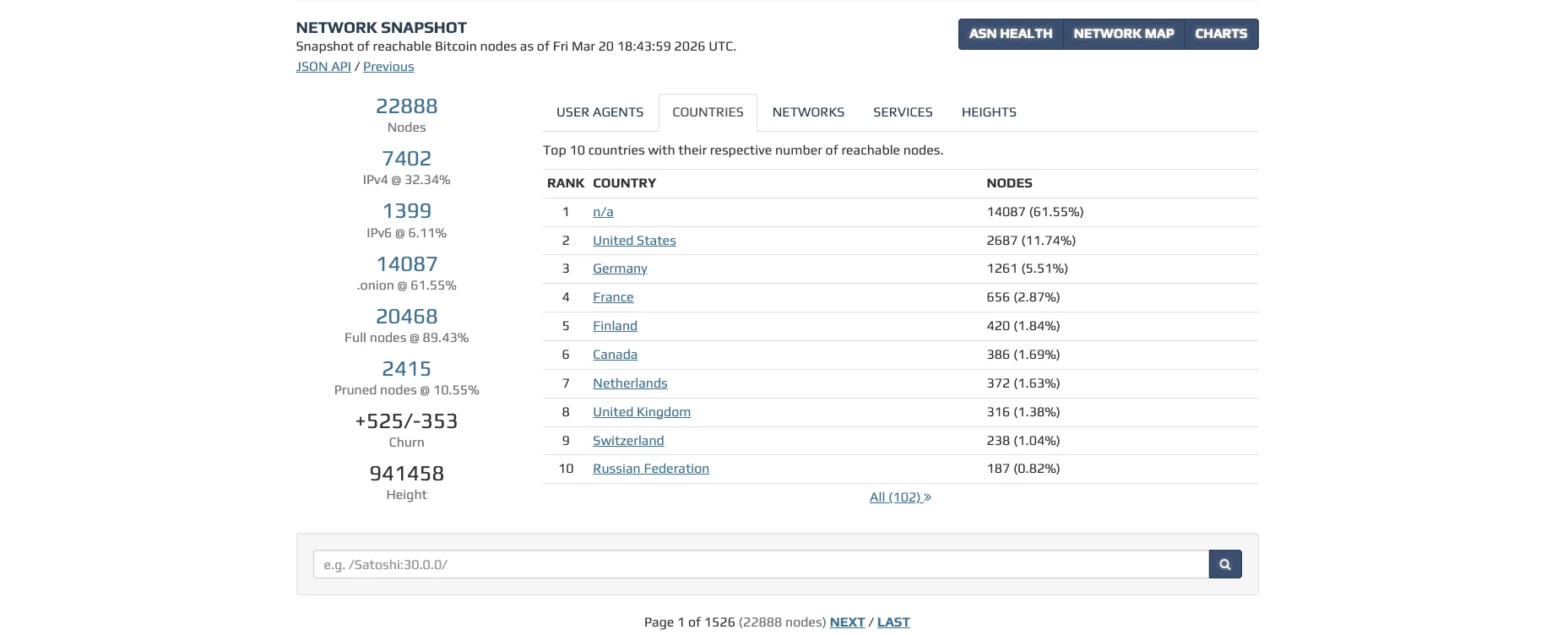Jump to the LAST page of nodes
The width and height of the screenshot is (1568, 635).
[893, 622]
